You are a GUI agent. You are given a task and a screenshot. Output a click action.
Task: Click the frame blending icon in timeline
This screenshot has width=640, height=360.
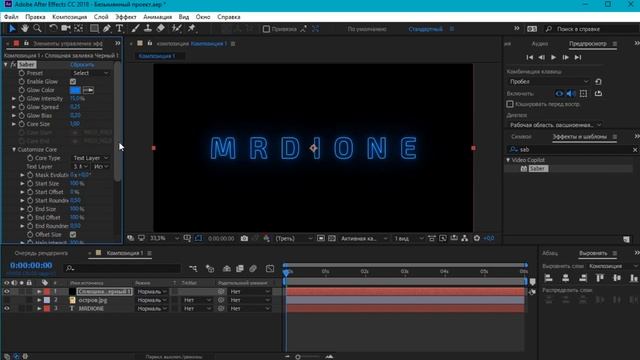240,269
